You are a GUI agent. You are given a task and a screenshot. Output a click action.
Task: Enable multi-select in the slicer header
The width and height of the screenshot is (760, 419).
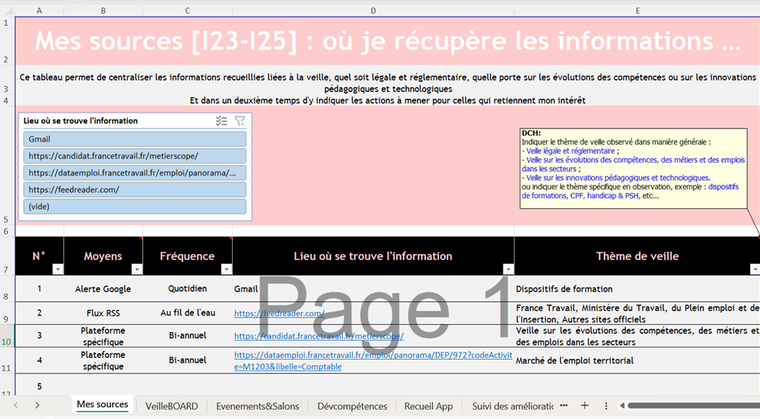click(221, 121)
